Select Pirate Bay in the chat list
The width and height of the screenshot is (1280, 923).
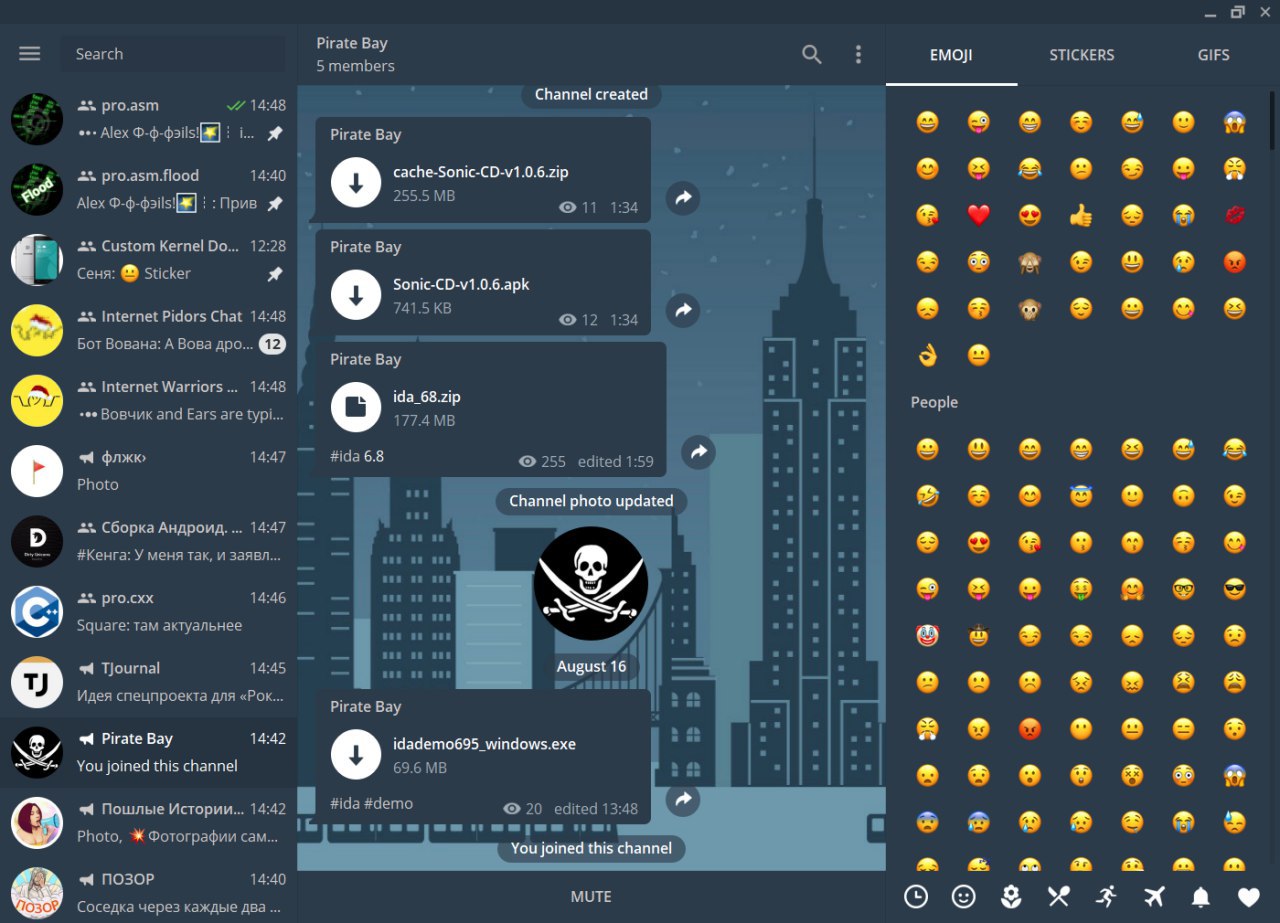[x=149, y=752]
